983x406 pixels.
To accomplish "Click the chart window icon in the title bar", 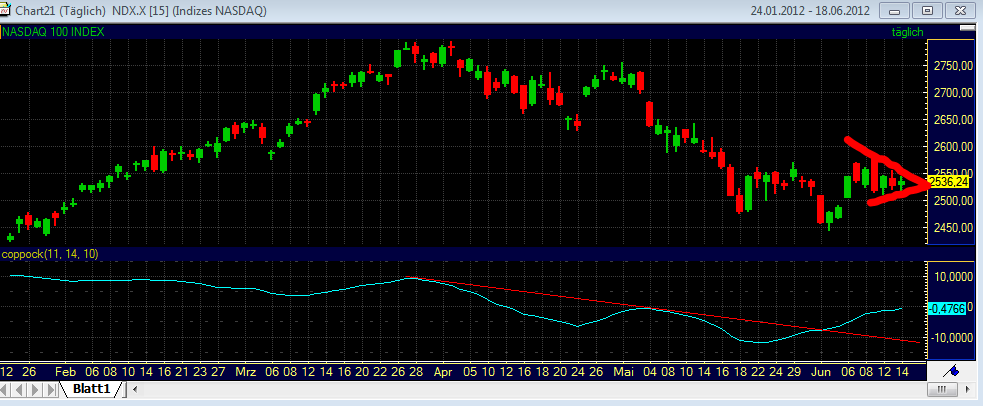I will [6, 10].
